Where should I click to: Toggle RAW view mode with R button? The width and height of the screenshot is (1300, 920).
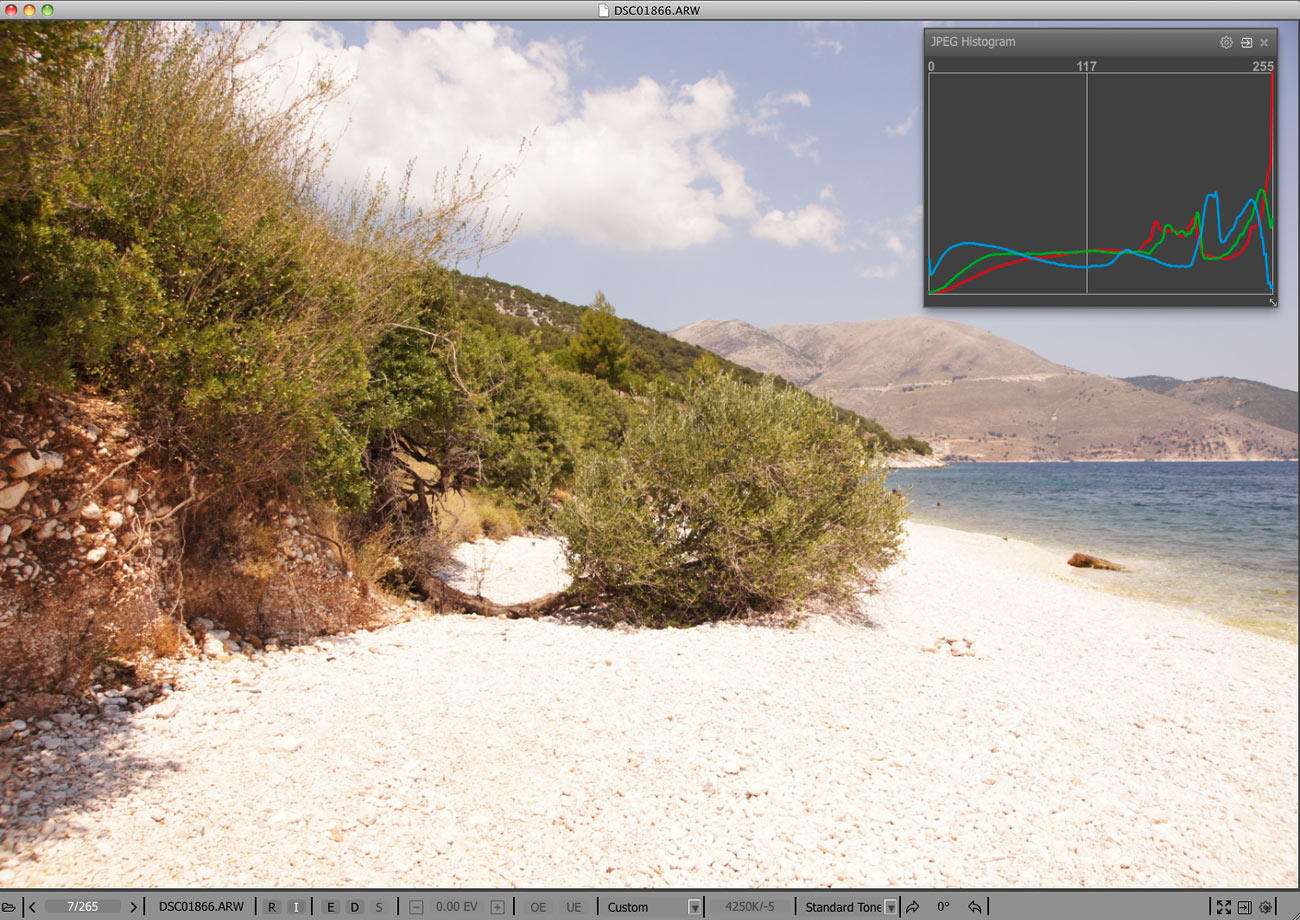pos(272,907)
